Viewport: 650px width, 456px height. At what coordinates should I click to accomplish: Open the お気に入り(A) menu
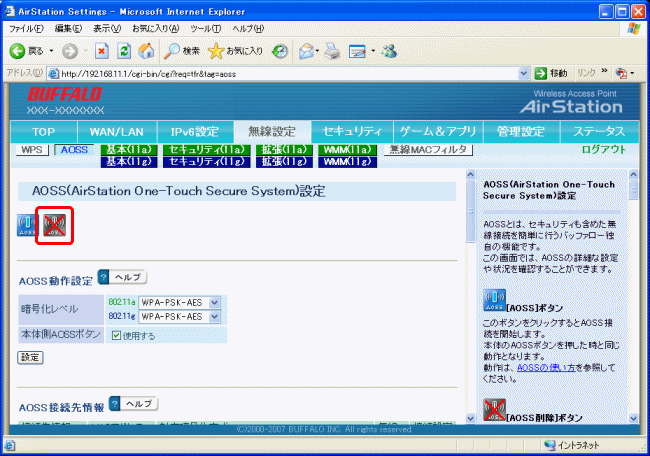click(155, 29)
